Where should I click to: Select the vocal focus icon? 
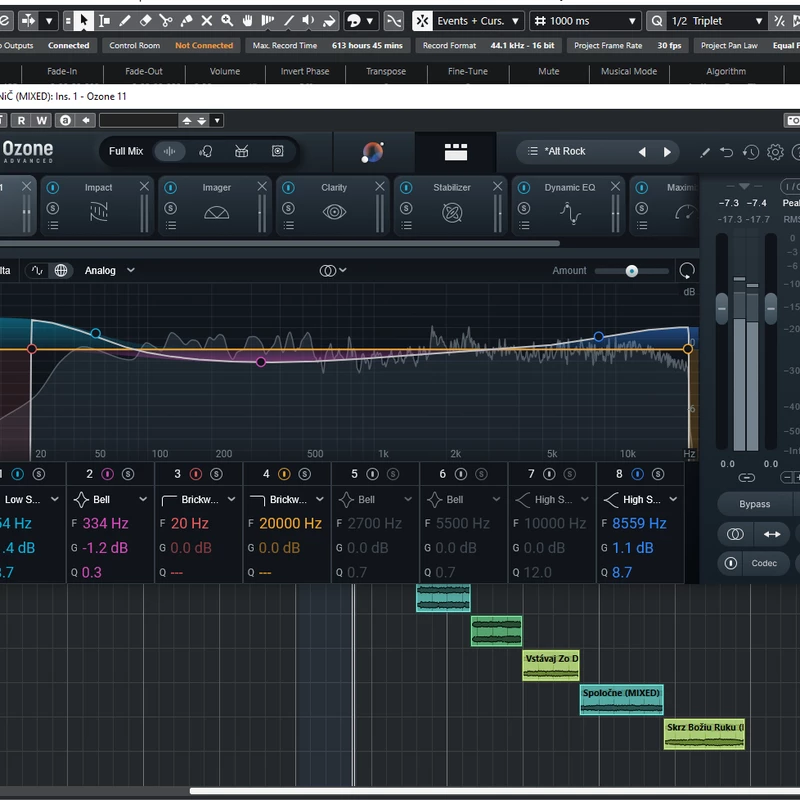(x=206, y=152)
